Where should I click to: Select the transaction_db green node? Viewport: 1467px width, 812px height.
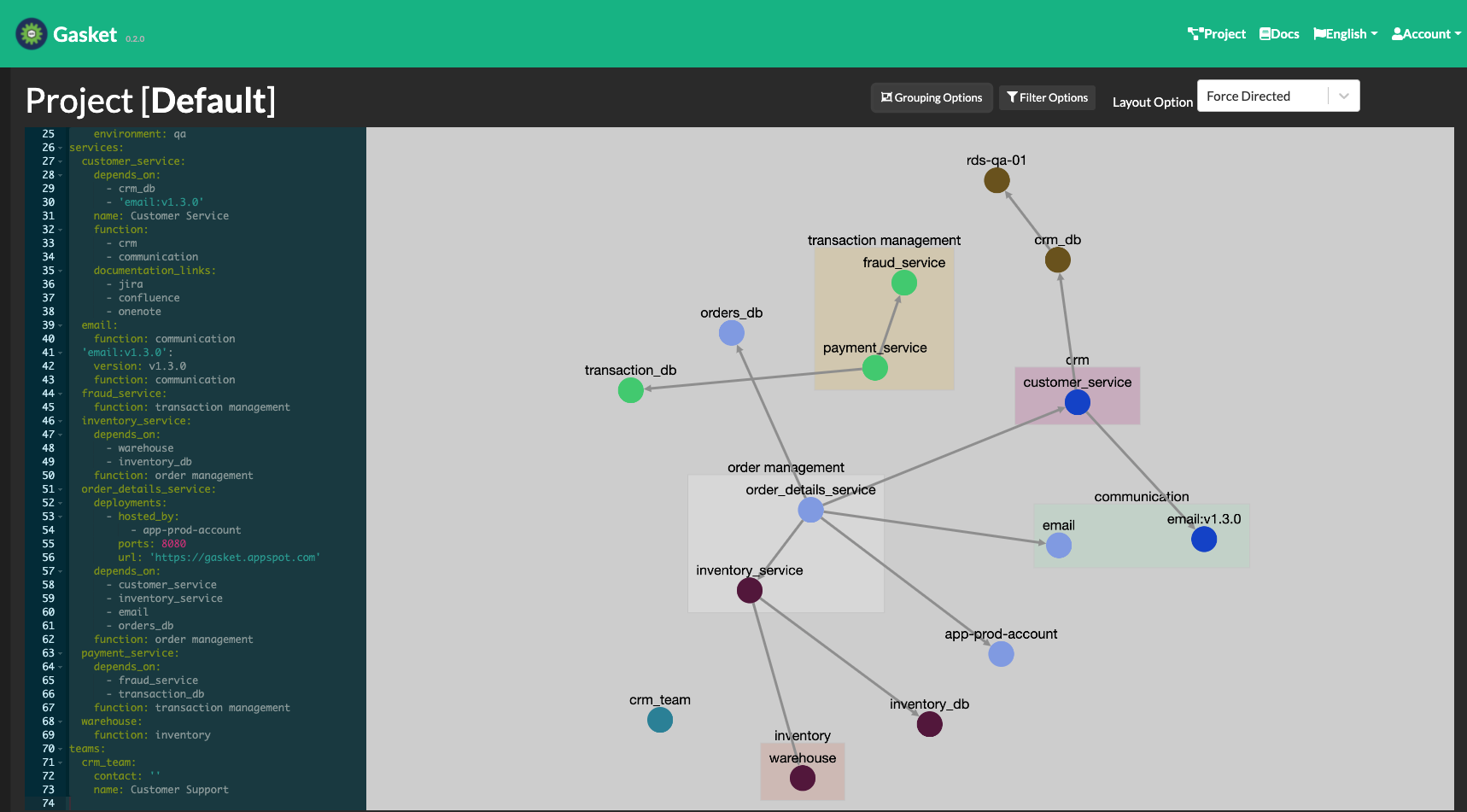(x=630, y=390)
